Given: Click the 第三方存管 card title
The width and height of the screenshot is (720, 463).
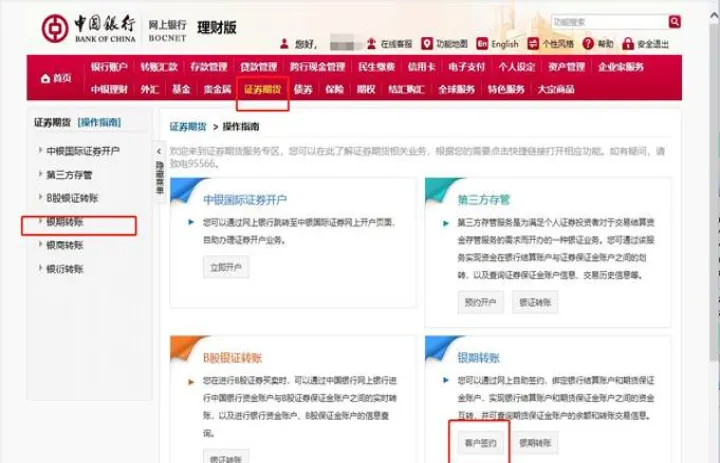Looking at the screenshot, I should [x=484, y=200].
